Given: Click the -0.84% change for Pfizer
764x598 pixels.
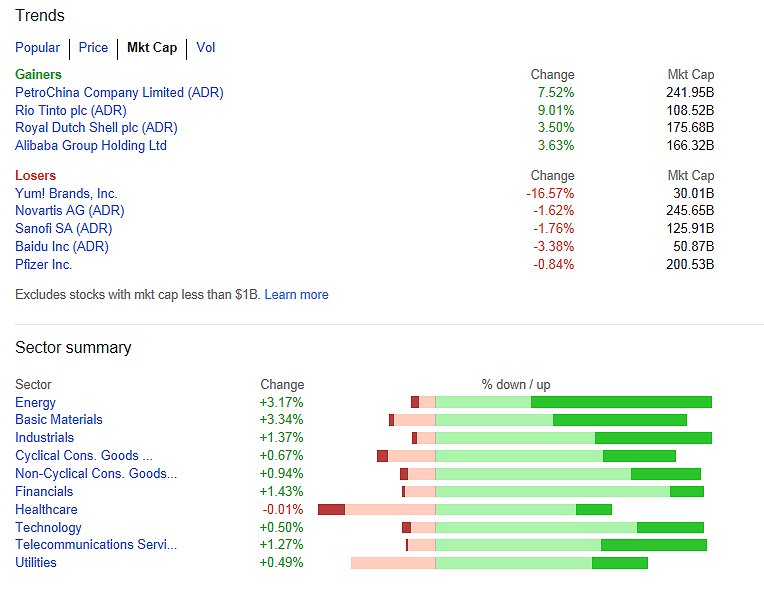Looking at the screenshot, I should [554, 265].
